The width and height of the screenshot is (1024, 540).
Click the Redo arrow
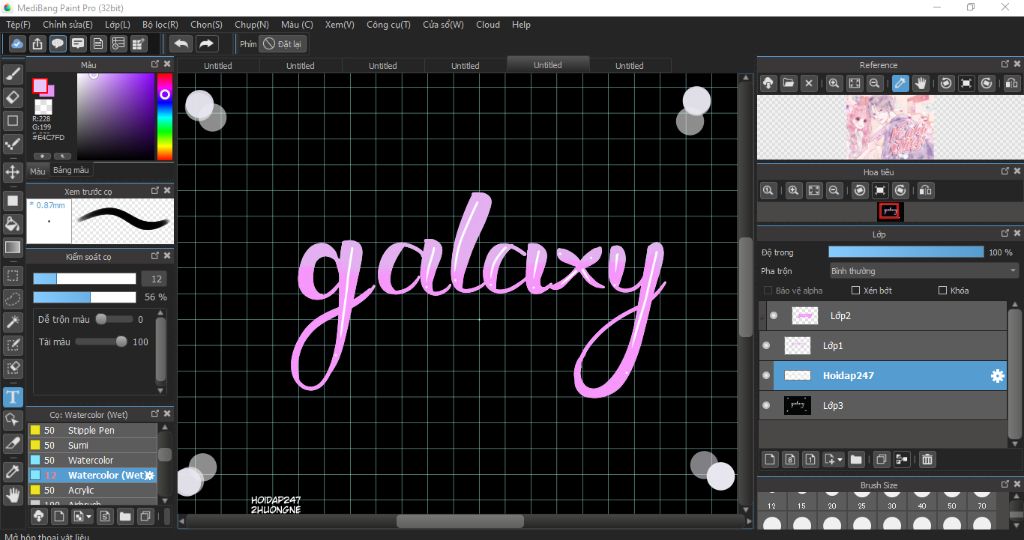[x=206, y=44]
